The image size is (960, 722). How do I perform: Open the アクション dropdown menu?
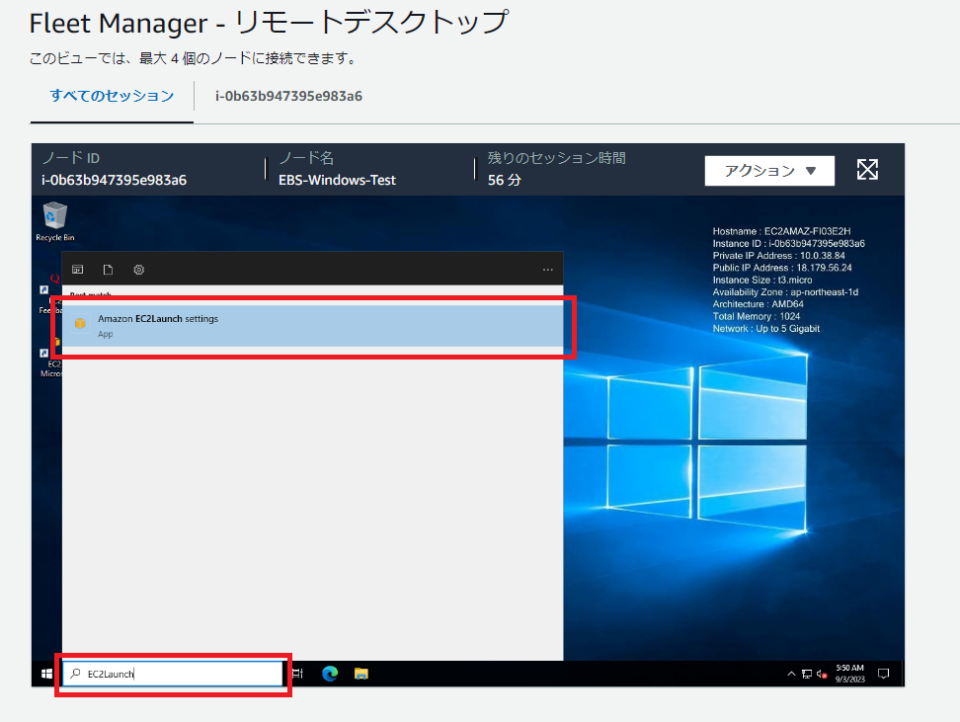(770, 171)
